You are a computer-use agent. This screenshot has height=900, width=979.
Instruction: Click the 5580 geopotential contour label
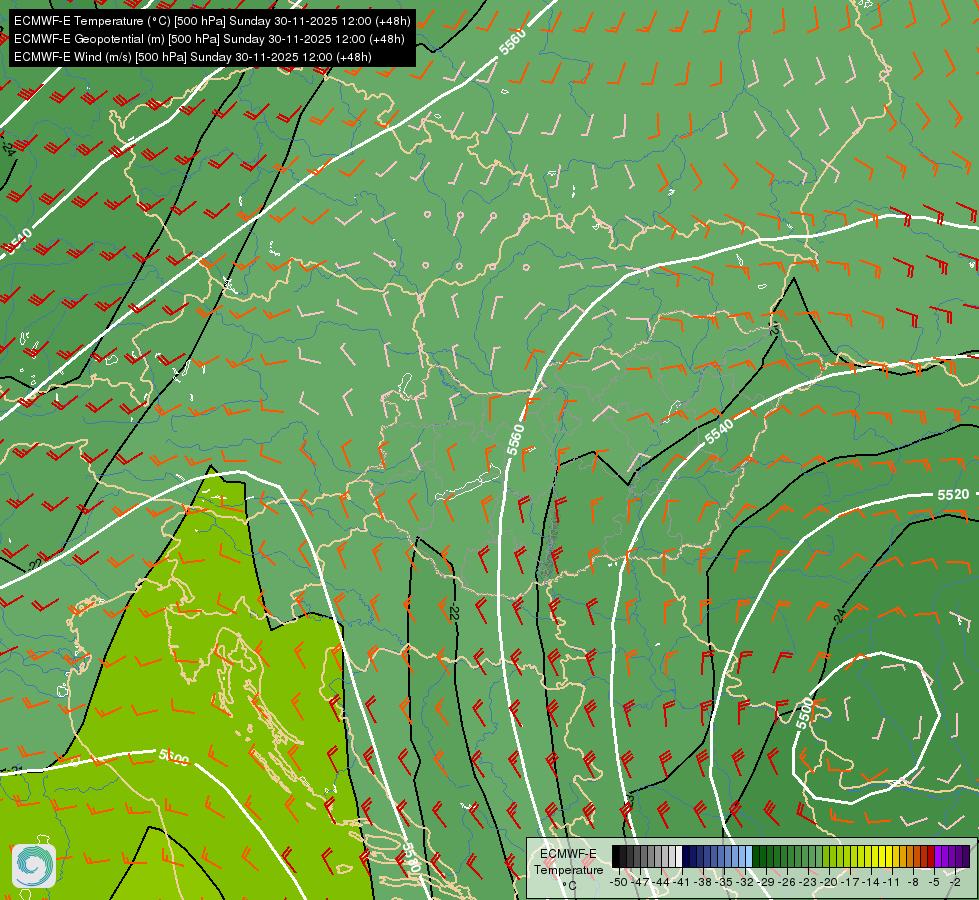[x=409, y=859]
